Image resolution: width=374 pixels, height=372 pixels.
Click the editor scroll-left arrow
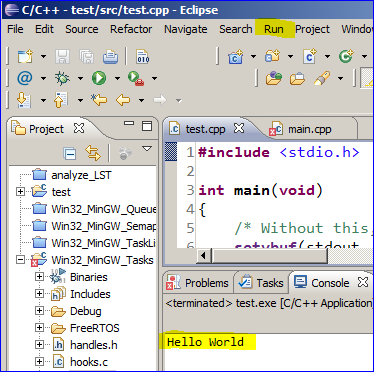point(203,256)
